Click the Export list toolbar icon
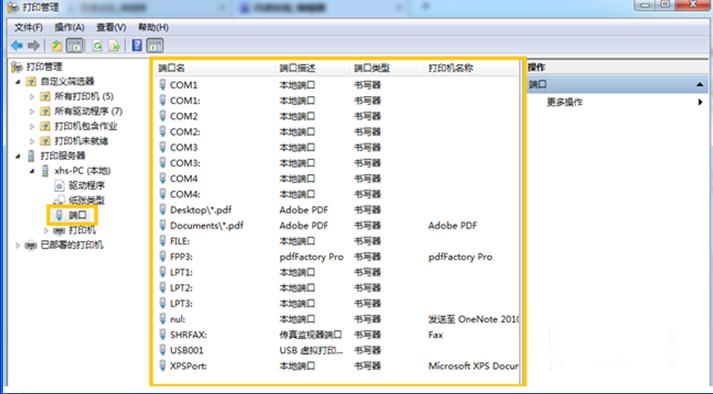This screenshot has height=394, width=713. click(x=115, y=45)
